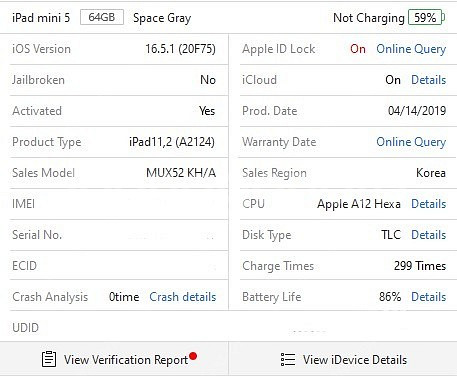
Task: Click the Serial No. label
Action: 37,235
